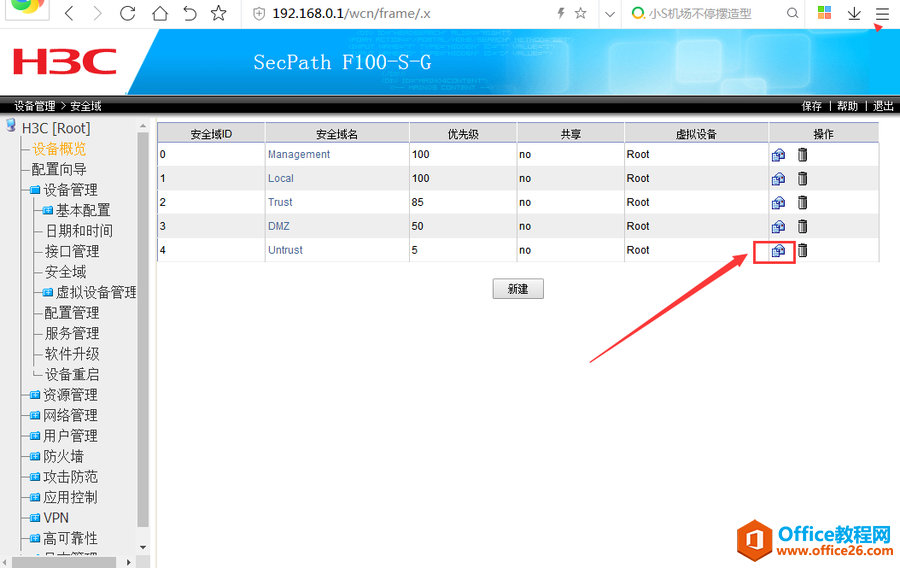Open 设备概览 in navigation tree

pos(59,149)
